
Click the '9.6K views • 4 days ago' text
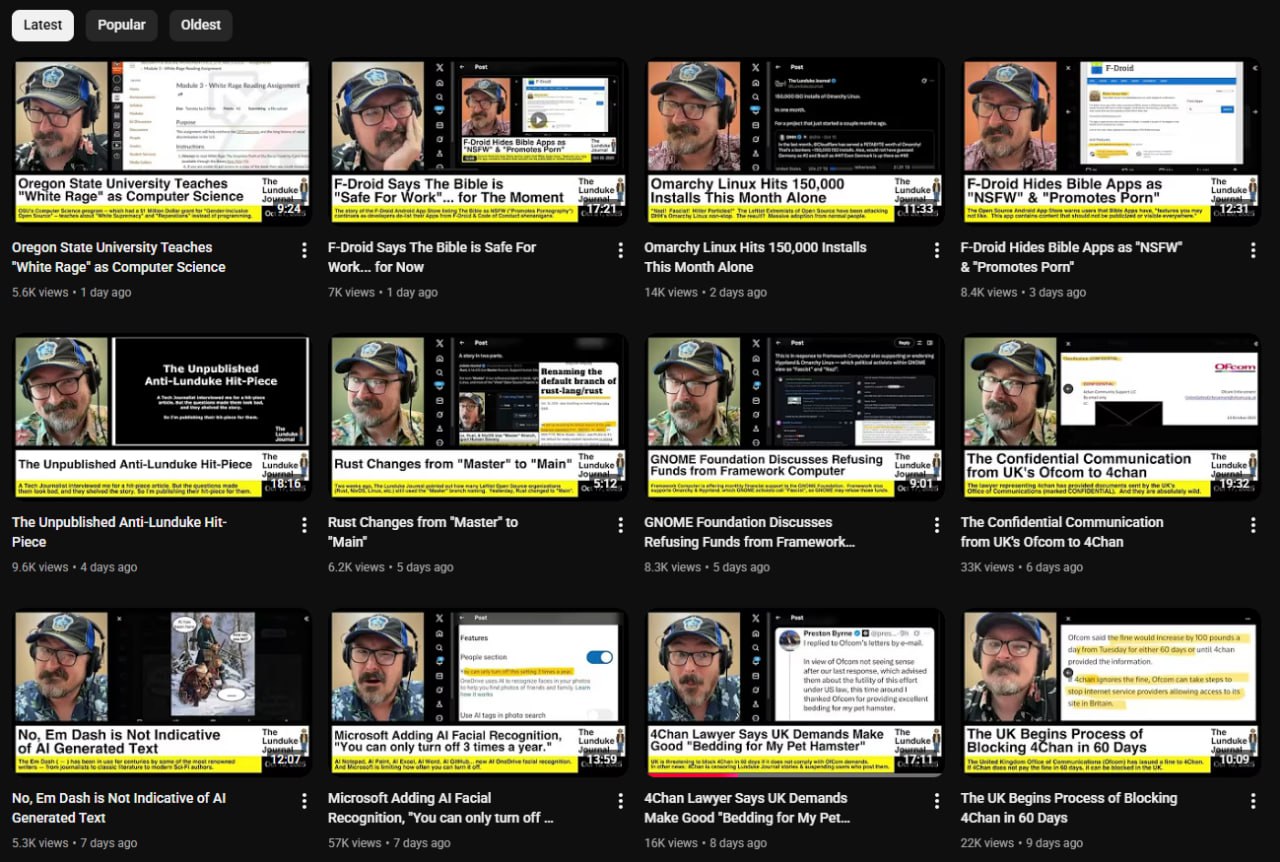pyautogui.click(x=75, y=567)
